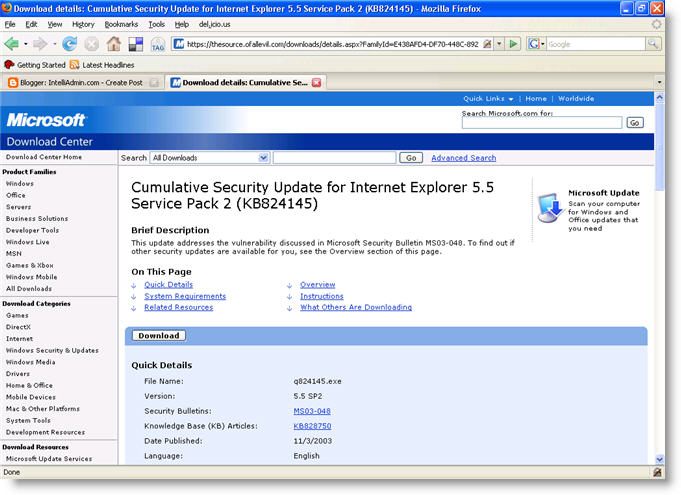Image resolution: width=681 pixels, height=495 pixels.
Task: Open the All Downloads combo box
Action: pos(209,158)
